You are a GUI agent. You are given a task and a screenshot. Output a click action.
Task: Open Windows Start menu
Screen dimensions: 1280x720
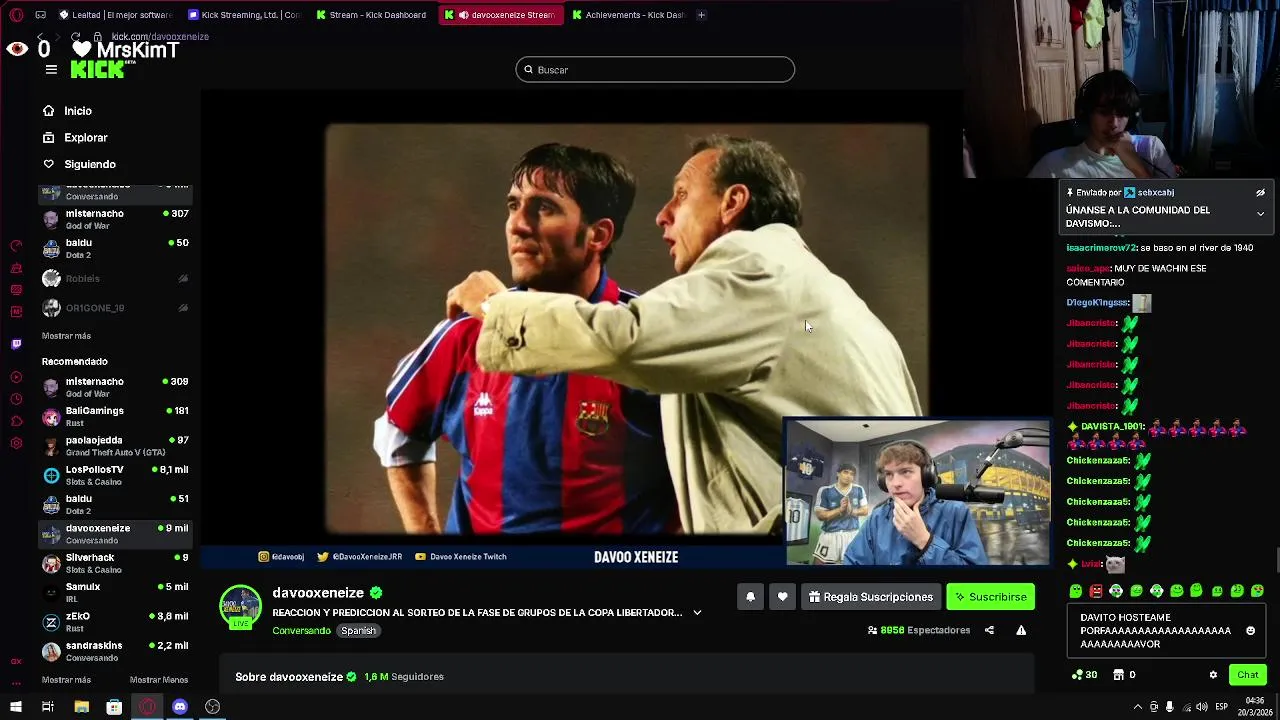pyautogui.click(x=16, y=707)
